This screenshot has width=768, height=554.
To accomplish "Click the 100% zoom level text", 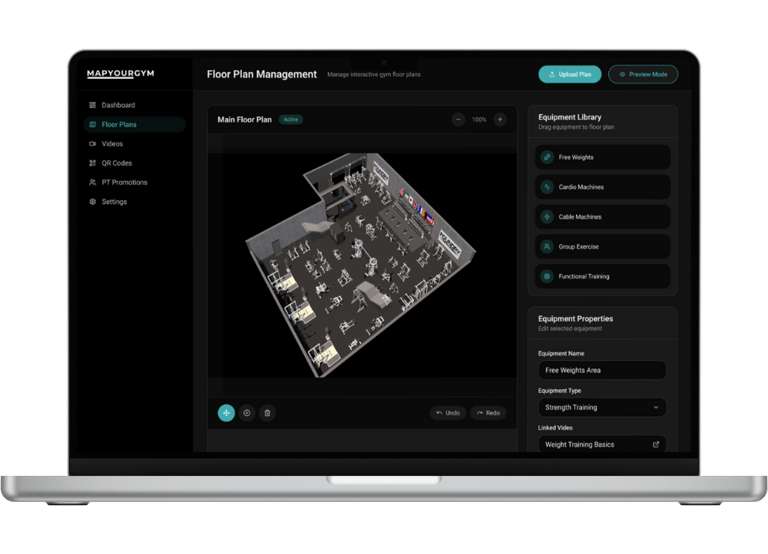I will (479, 120).
